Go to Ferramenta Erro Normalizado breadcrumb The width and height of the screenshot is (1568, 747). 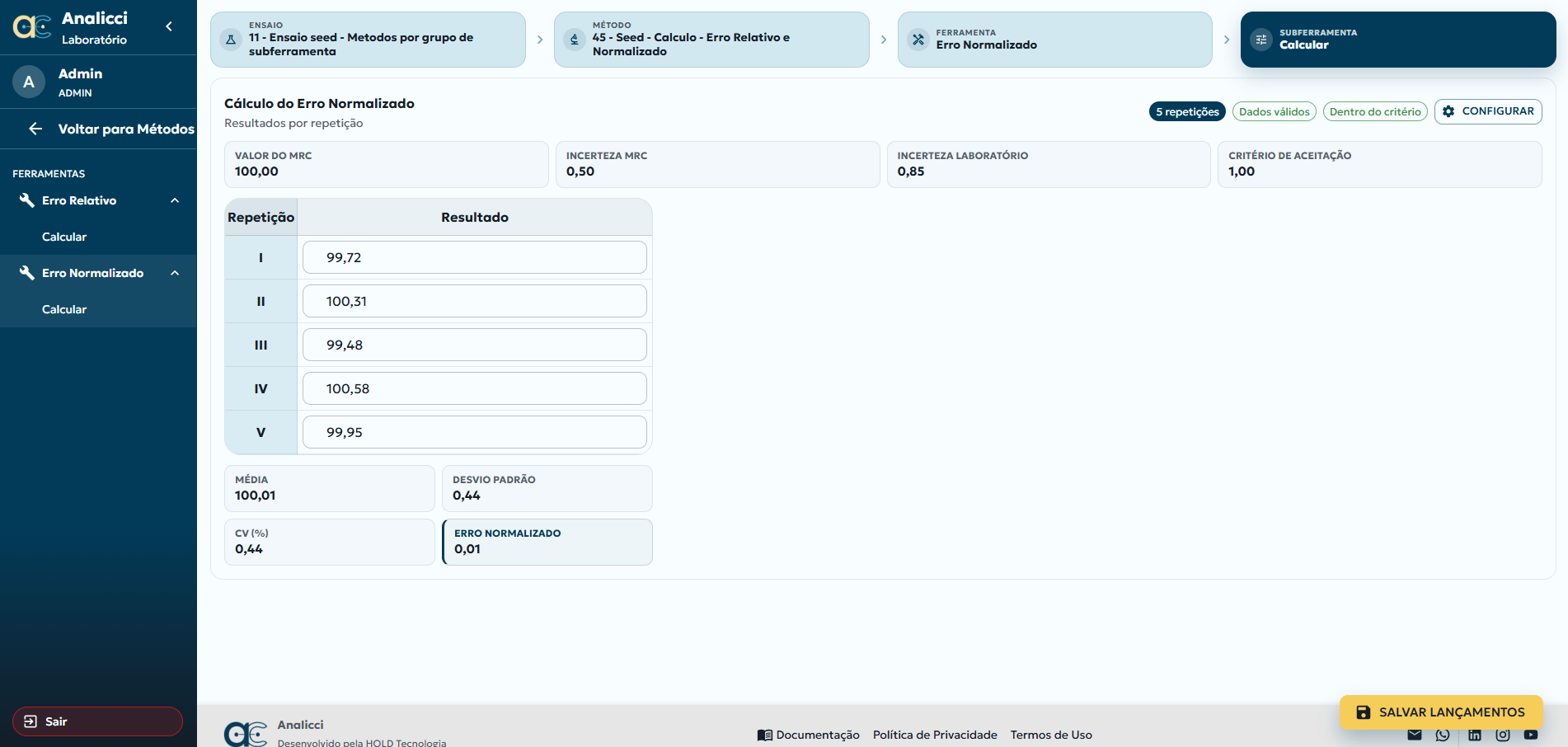1055,40
